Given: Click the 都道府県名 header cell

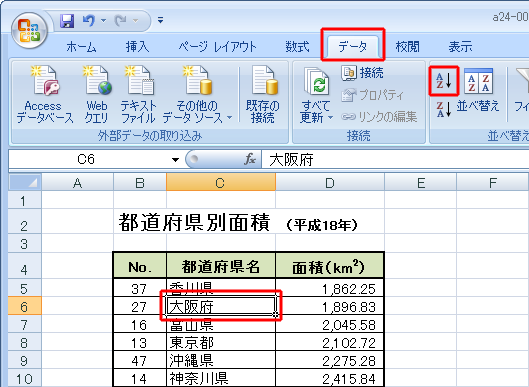Looking at the screenshot, I should [x=221, y=267].
